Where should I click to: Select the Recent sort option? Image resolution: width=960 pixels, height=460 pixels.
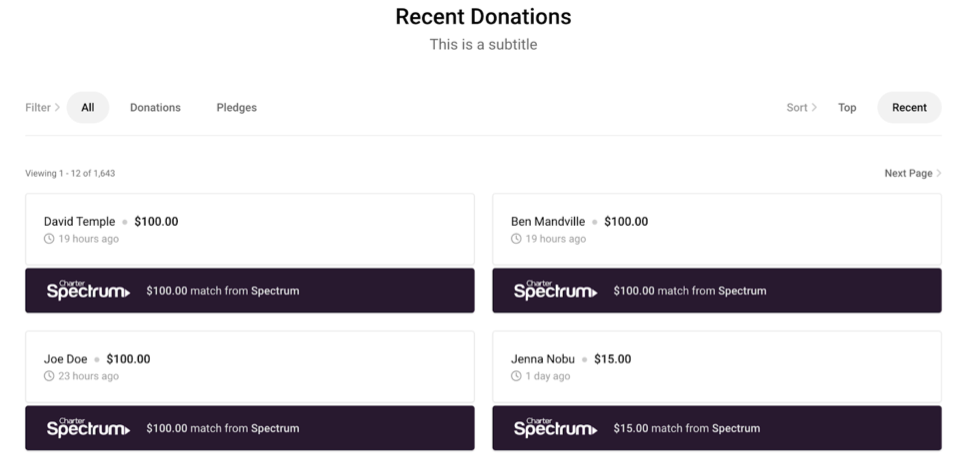(909, 107)
